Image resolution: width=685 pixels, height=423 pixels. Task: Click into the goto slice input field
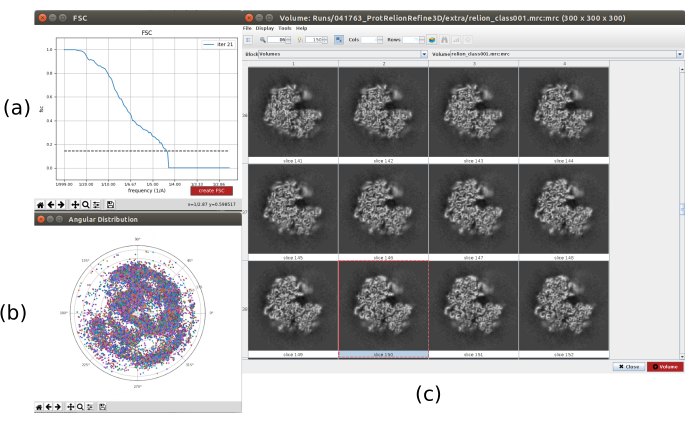pyautogui.click(x=314, y=40)
